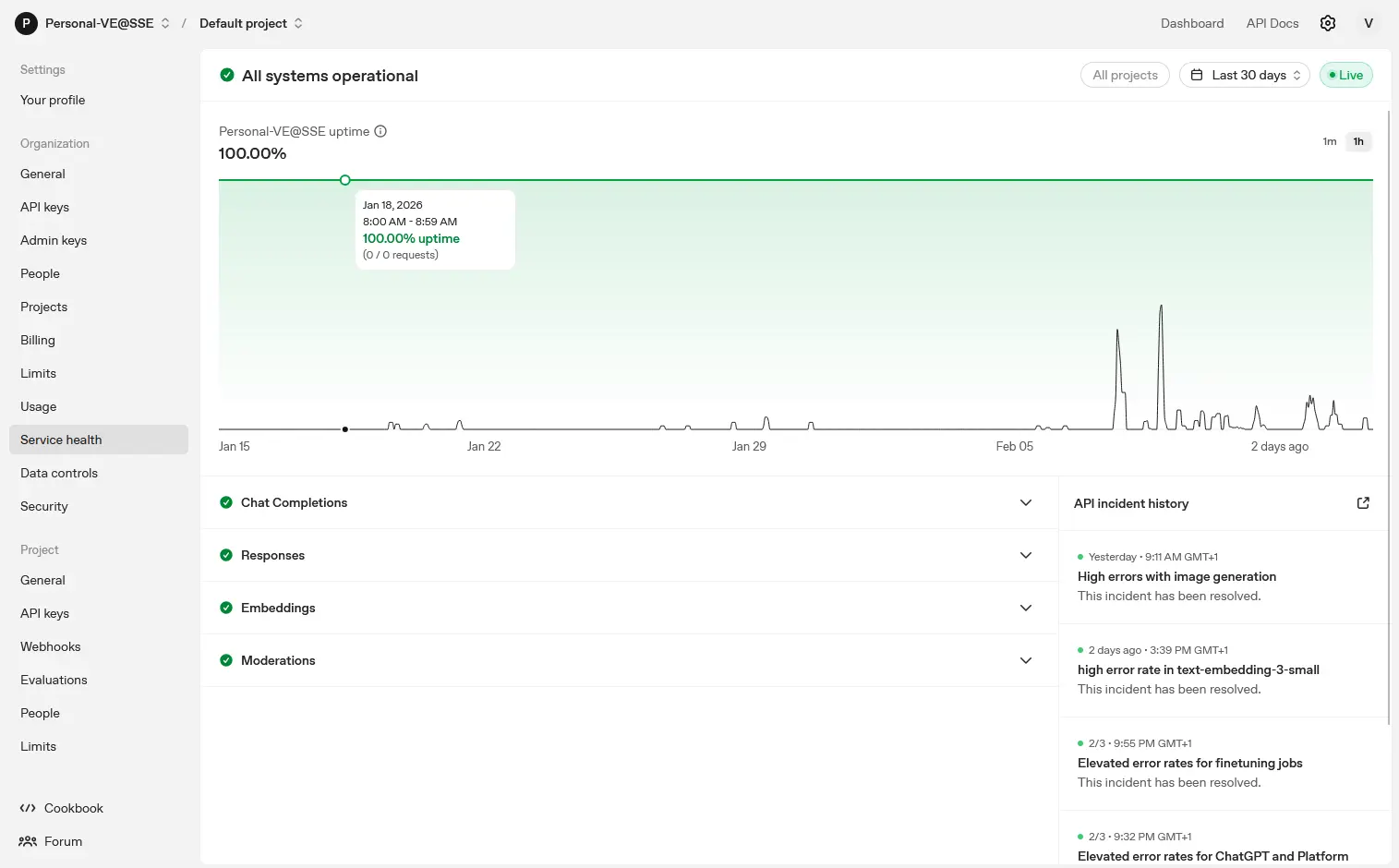
Task: Switch chart granularity to 1m
Action: 1329,141
